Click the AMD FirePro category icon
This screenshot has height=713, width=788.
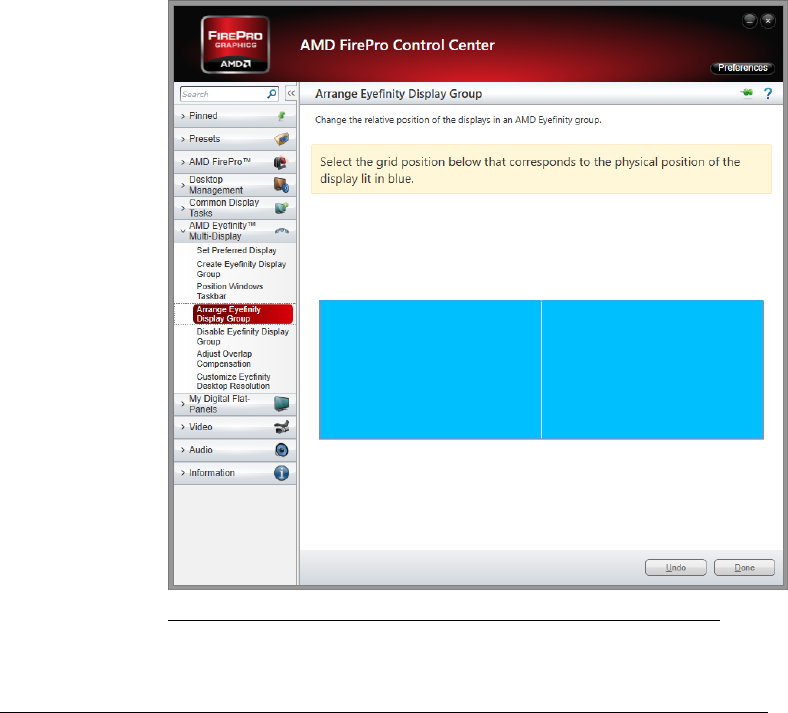[281, 162]
